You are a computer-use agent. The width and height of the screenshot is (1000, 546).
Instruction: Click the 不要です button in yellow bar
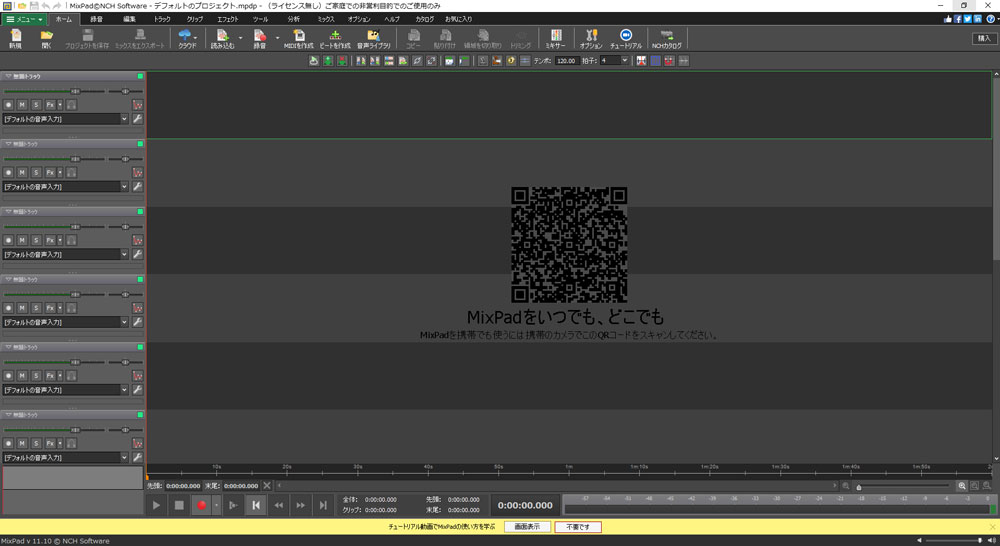pyautogui.click(x=578, y=527)
